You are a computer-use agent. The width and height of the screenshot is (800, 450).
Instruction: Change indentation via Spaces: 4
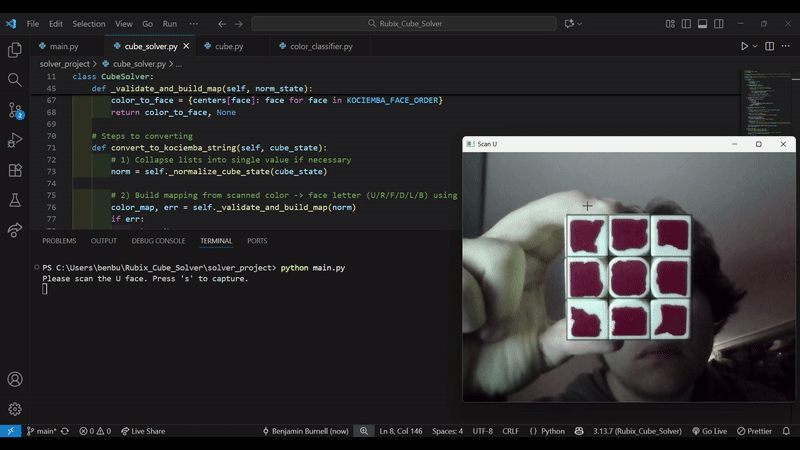[x=447, y=431]
